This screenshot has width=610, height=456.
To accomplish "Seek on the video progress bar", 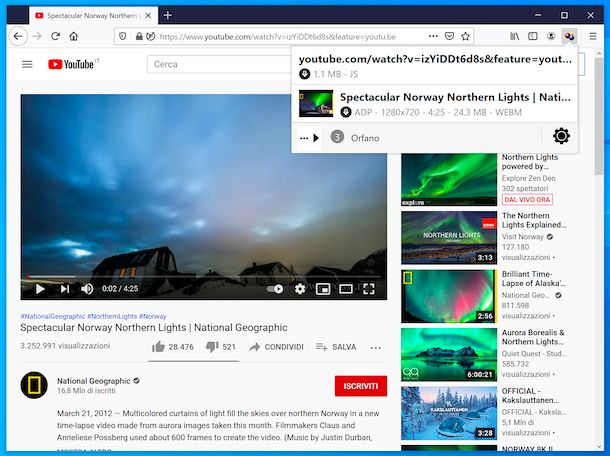I will [203, 277].
